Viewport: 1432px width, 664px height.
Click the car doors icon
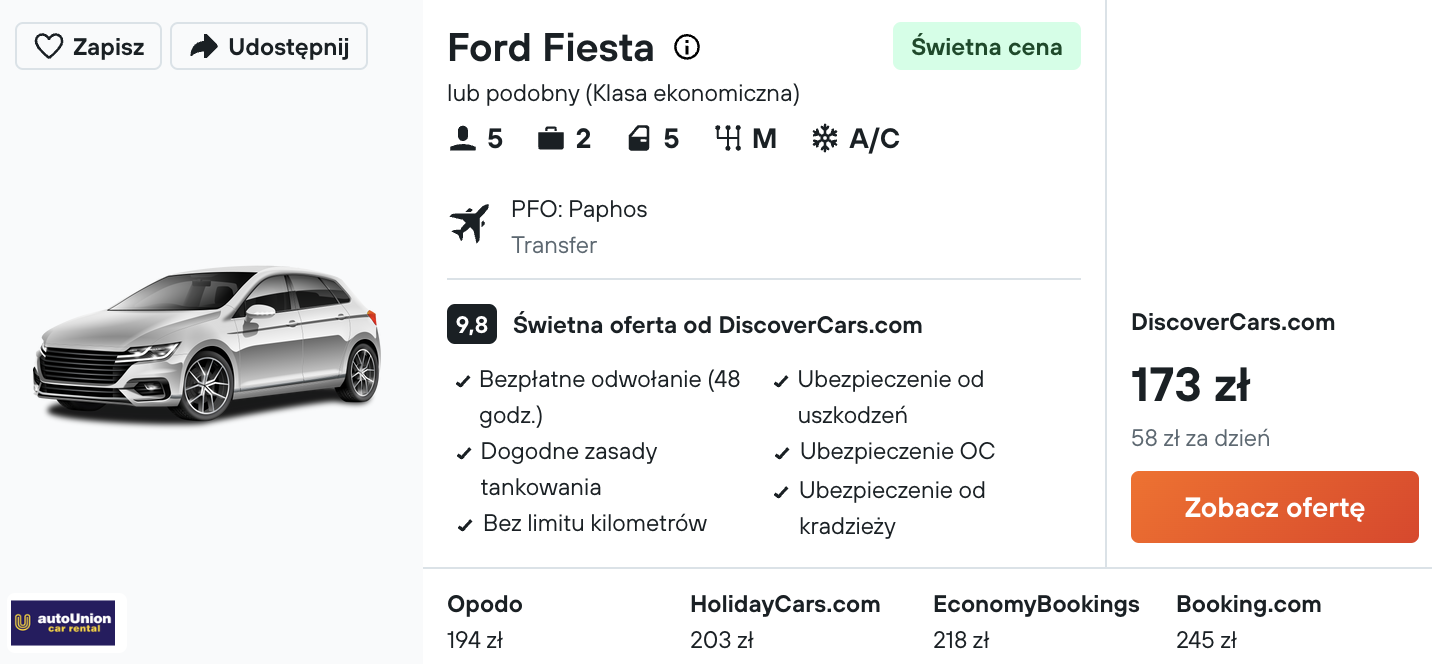pos(639,139)
